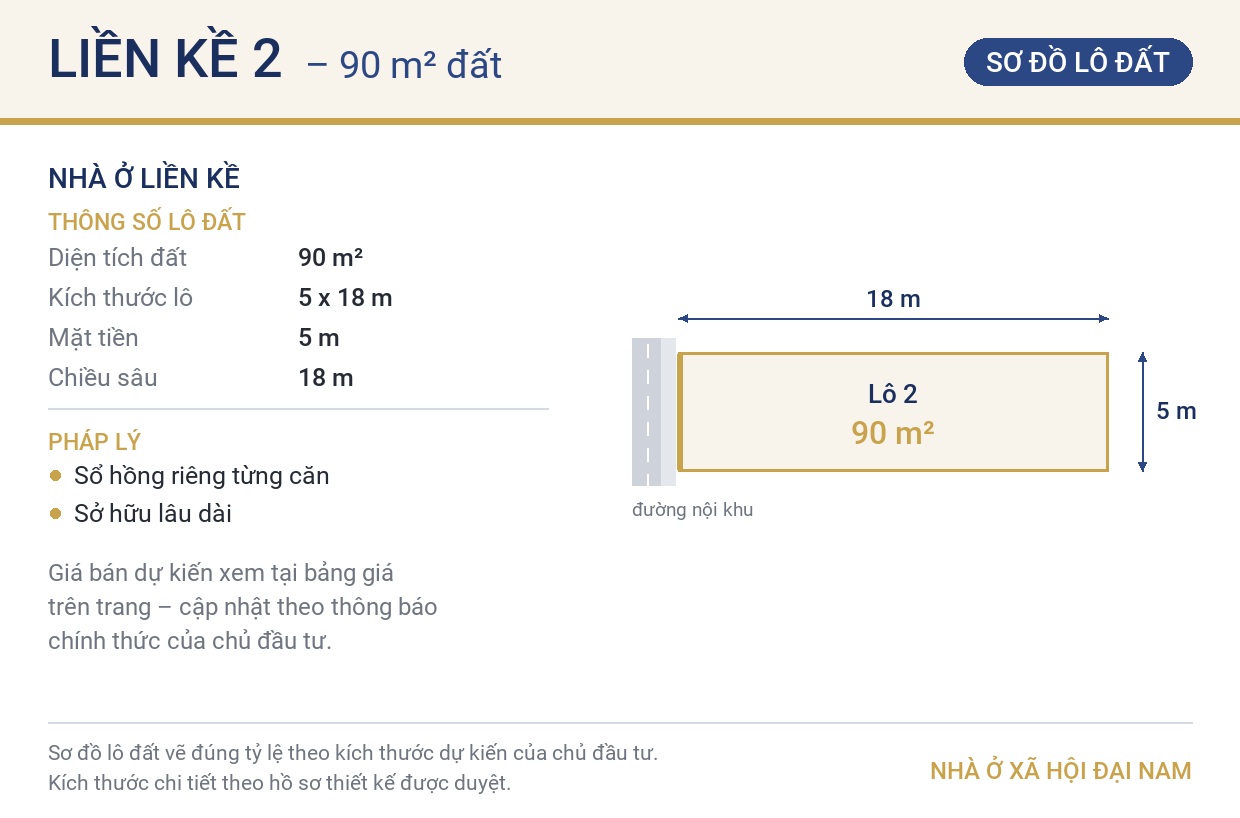Click the 18 m label above the plot

pos(893,298)
